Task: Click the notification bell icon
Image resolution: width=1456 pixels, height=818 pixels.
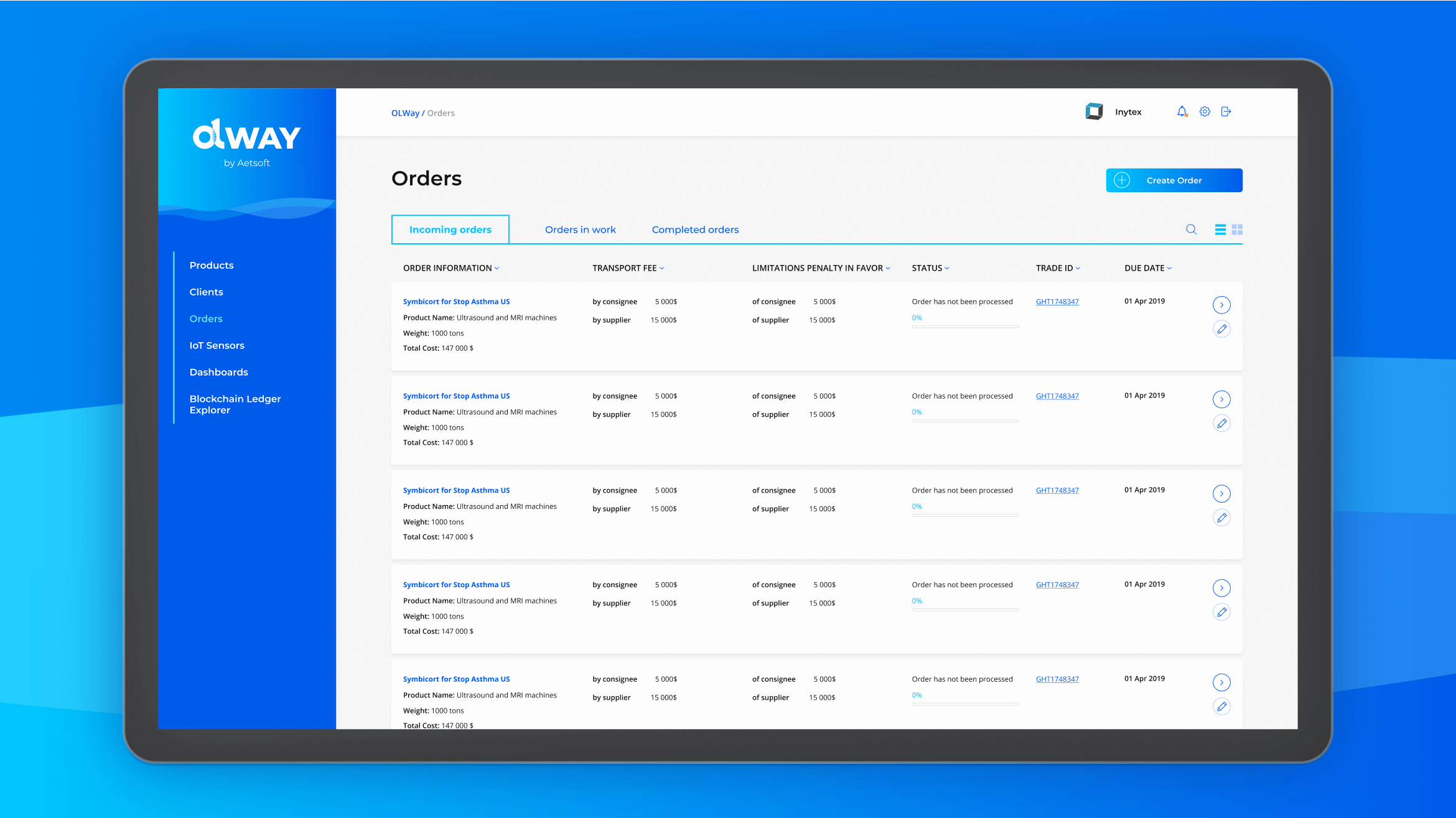Action: [x=1182, y=112]
